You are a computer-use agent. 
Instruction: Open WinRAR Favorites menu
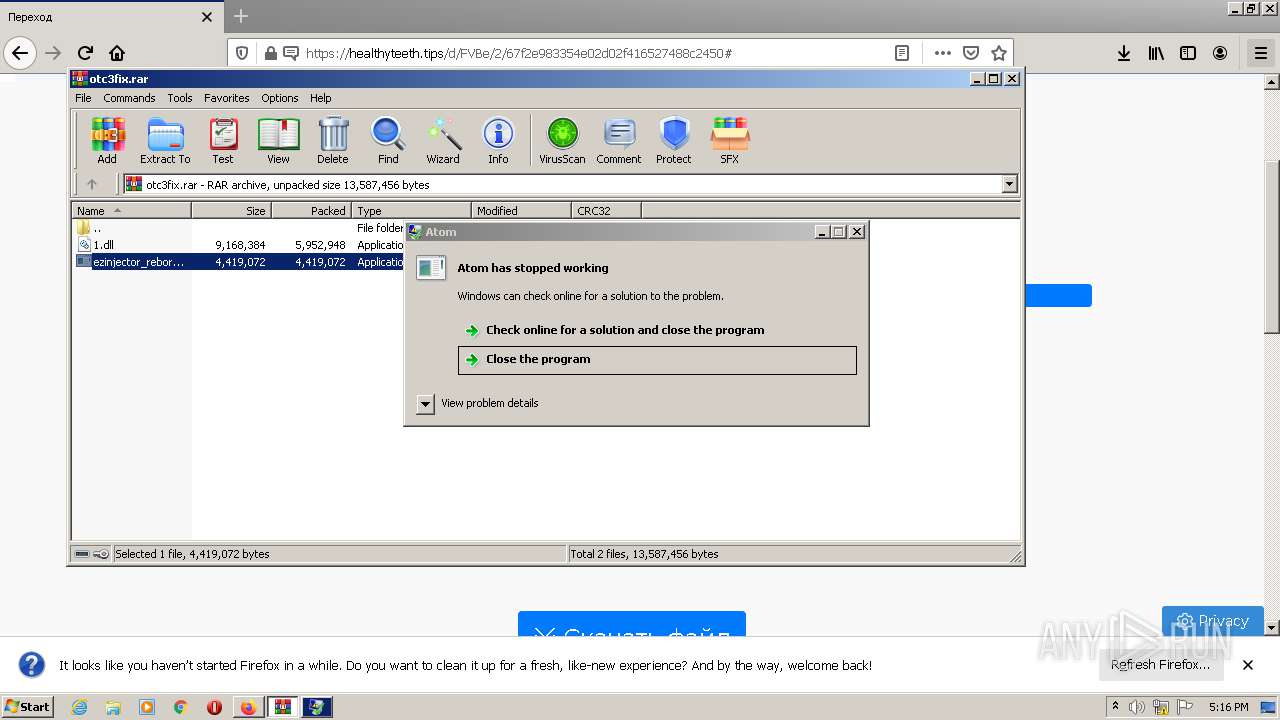coord(227,98)
